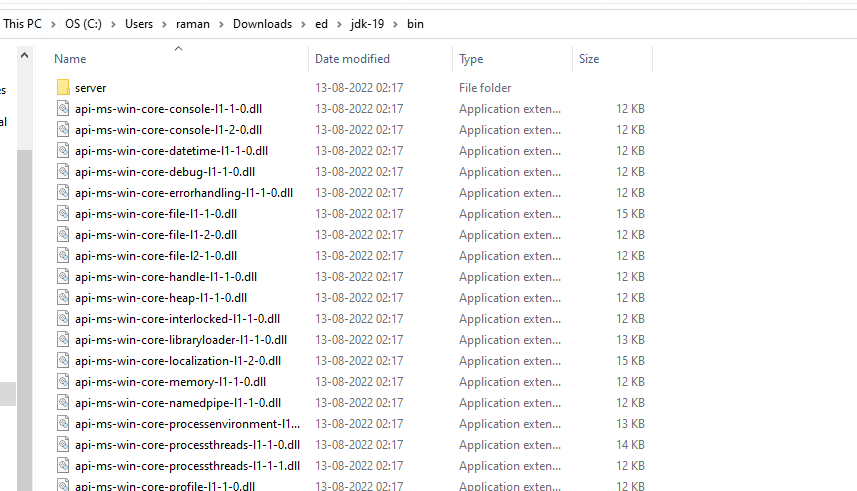Click the 14 KB size cell
The width and height of the screenshot is (857, 491).
[630, 445]
